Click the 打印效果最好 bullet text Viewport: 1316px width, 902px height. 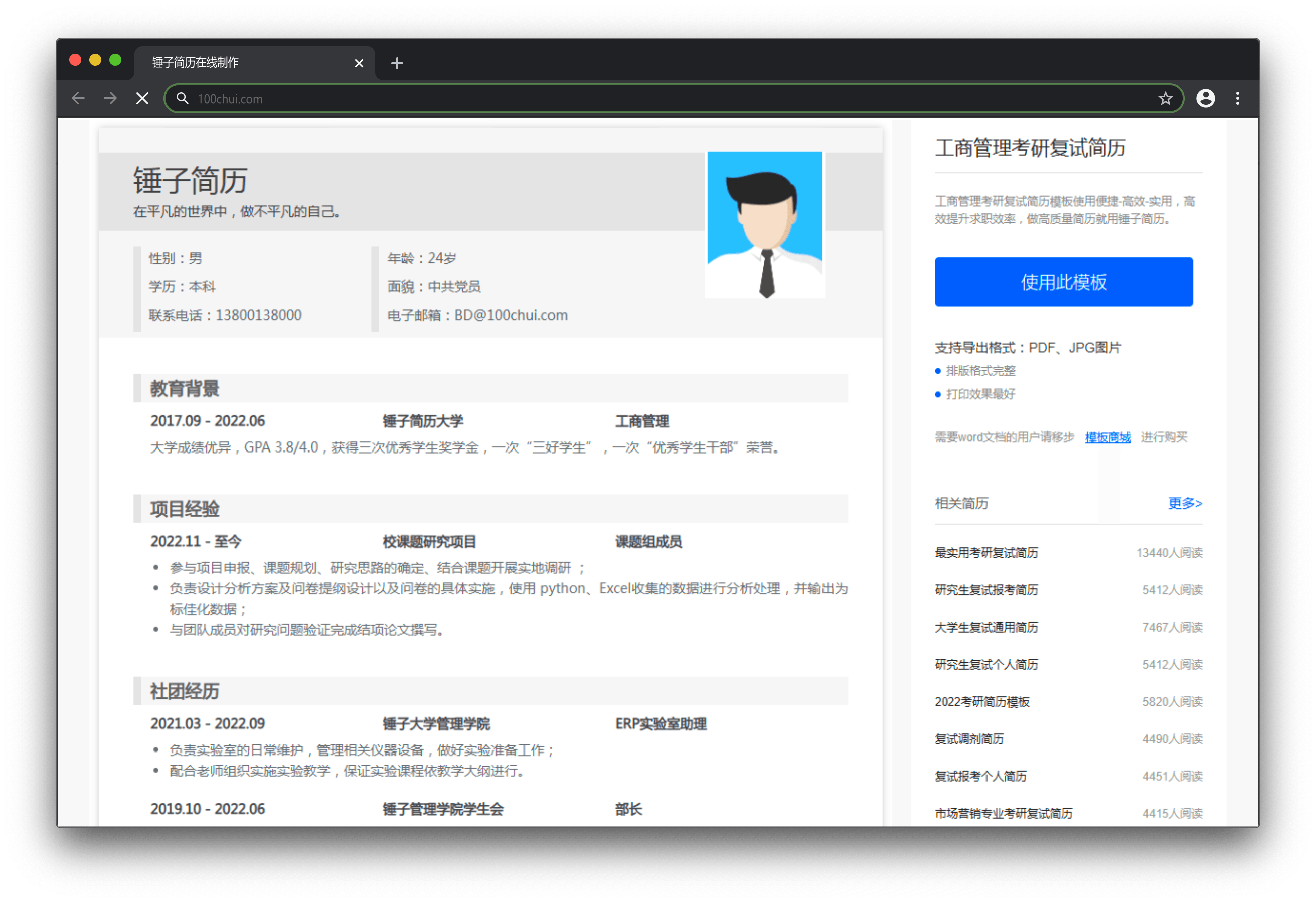tap(980, 394)
